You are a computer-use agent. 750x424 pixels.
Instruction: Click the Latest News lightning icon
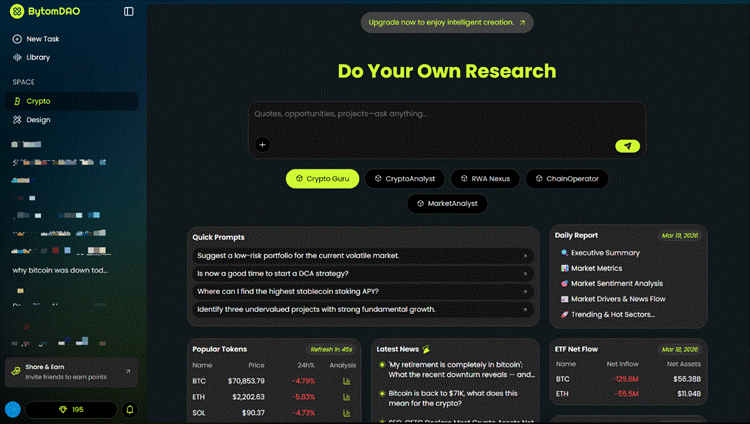[426, 349]
